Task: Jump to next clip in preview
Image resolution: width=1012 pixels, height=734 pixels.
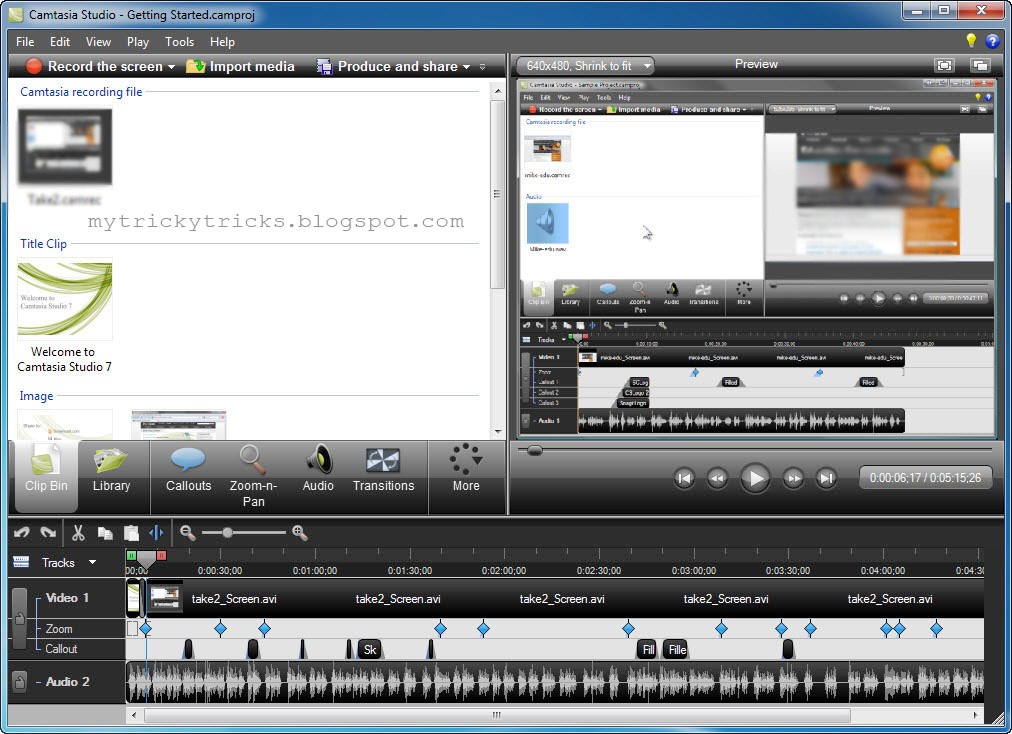Action: pos(826,478)
